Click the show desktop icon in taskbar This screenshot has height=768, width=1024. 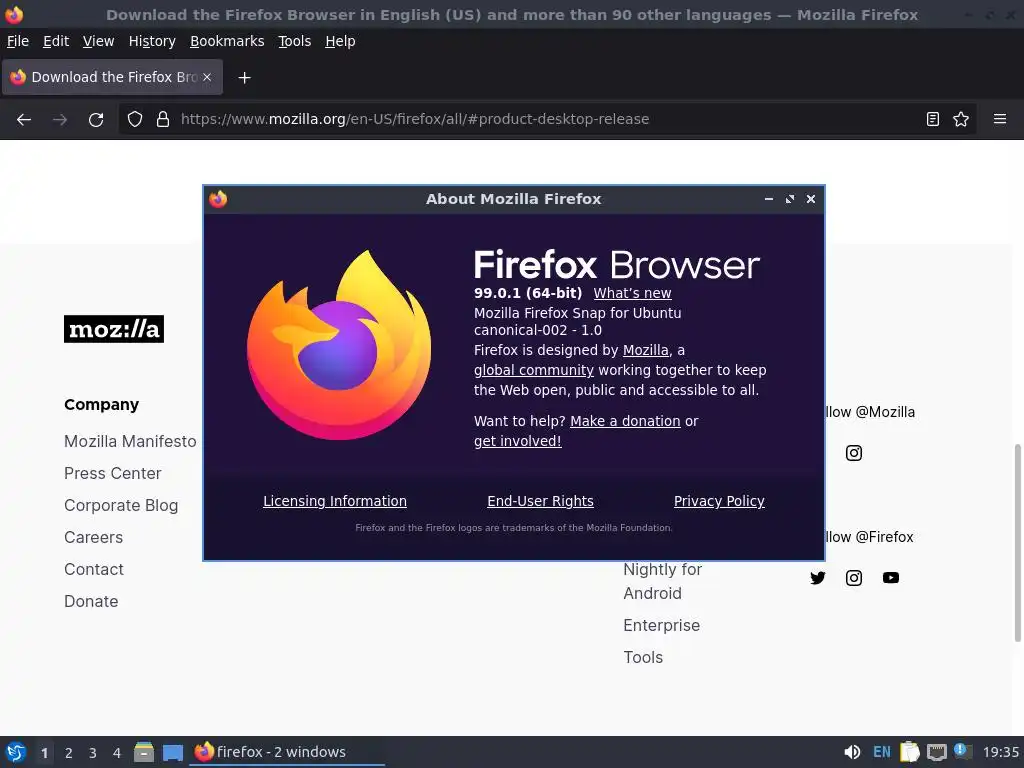172,752
